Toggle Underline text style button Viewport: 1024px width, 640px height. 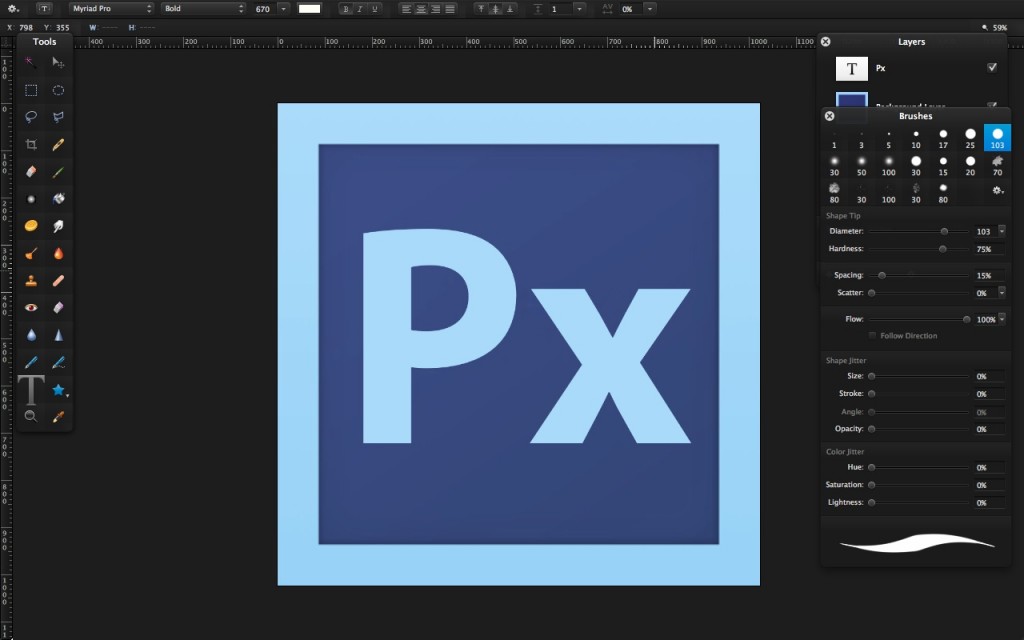click(374, 8)
